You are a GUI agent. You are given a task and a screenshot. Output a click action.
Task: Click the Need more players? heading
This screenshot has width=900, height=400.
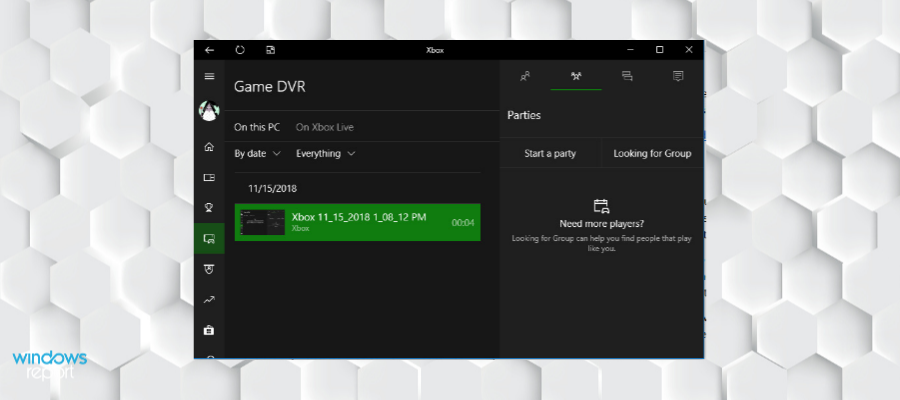click(x=602, y=224)
